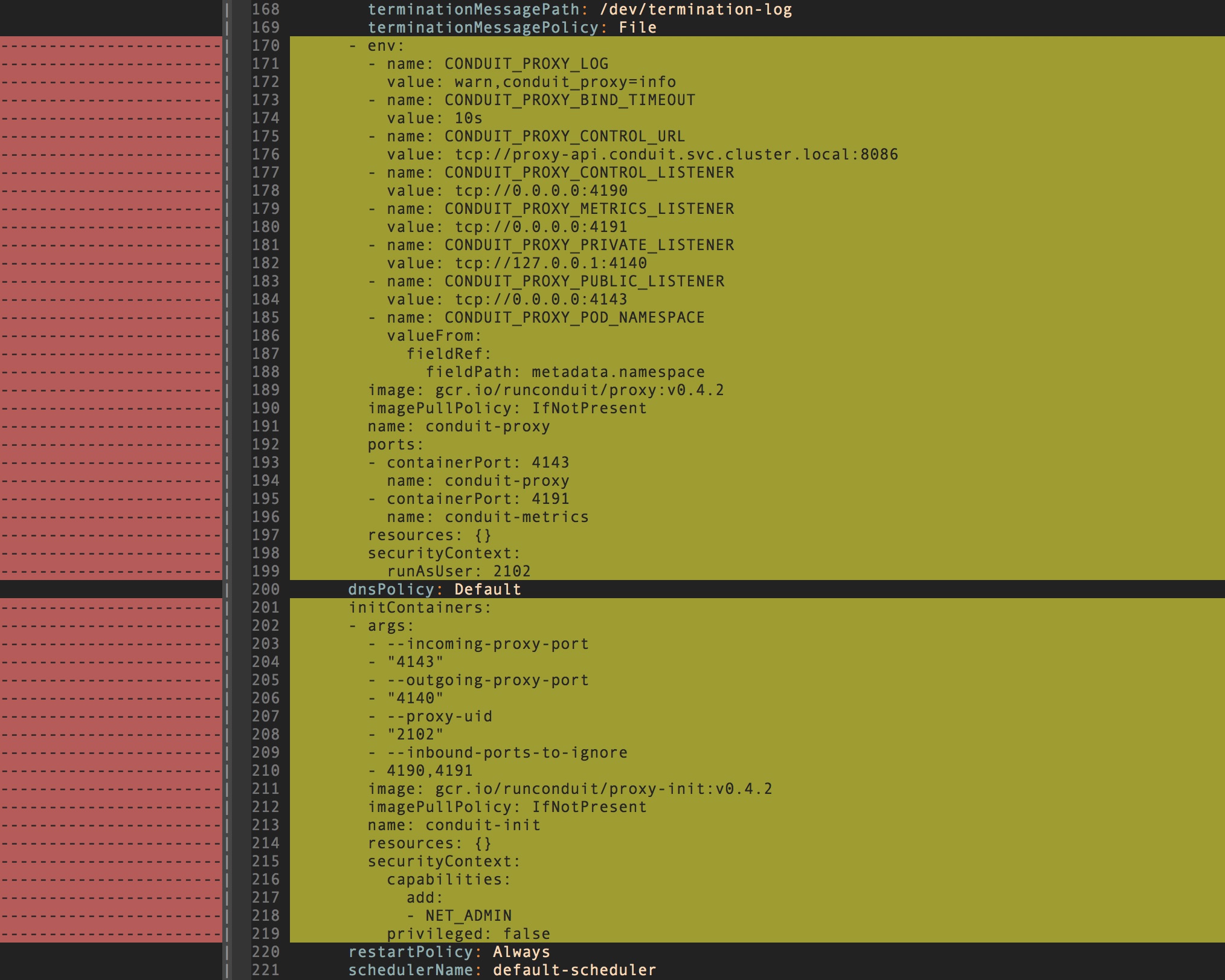Click 'securityContext:' on line 198

pos(445,553)
